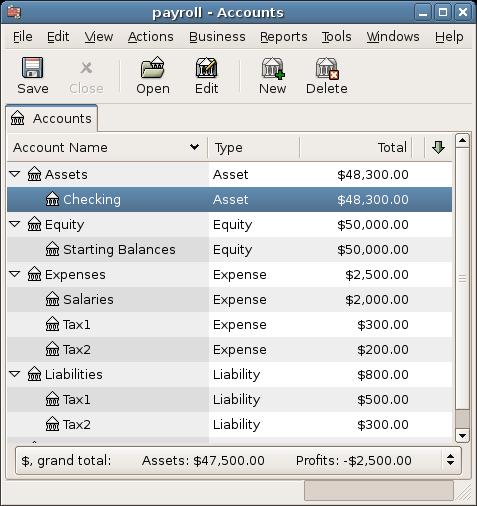Click the Accounts tab bank icon
Screen dimensions: 477x506
click(17, 118)
